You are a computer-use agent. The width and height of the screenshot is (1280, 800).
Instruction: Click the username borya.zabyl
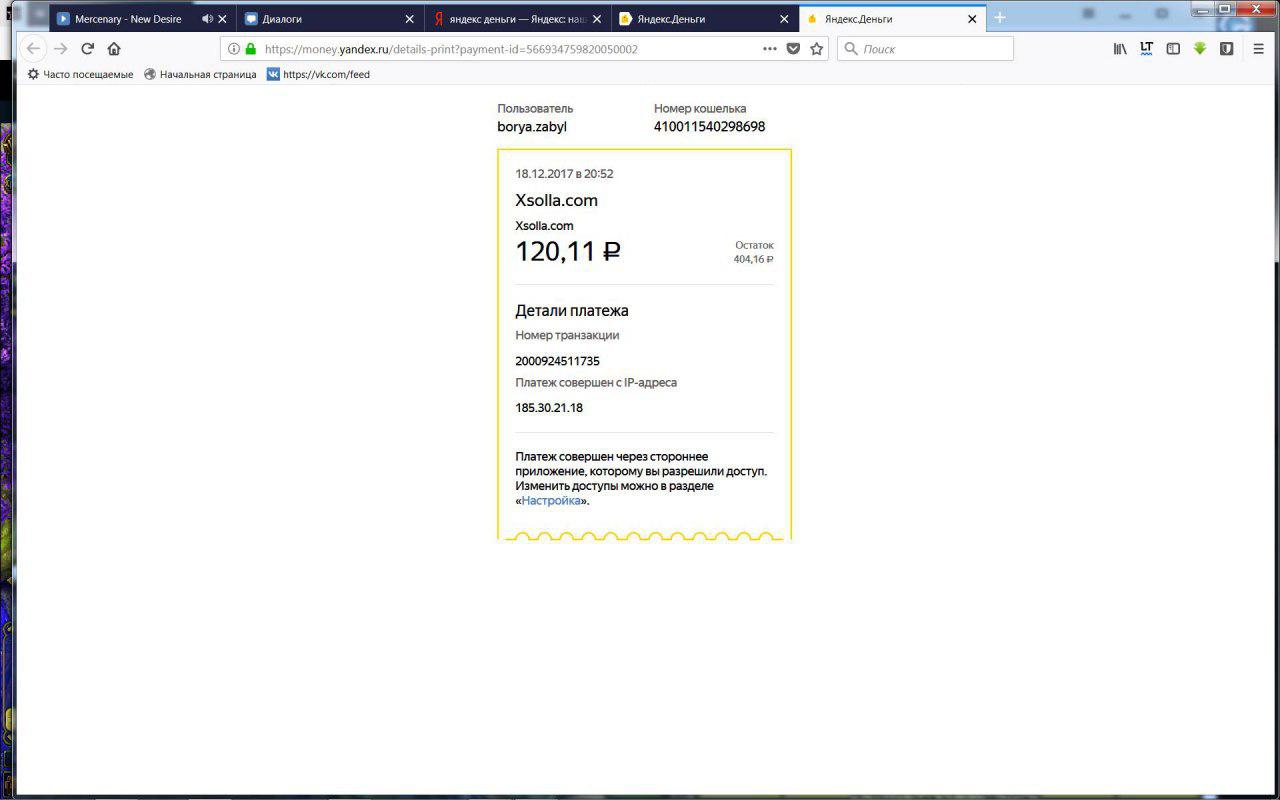point(532,127)
